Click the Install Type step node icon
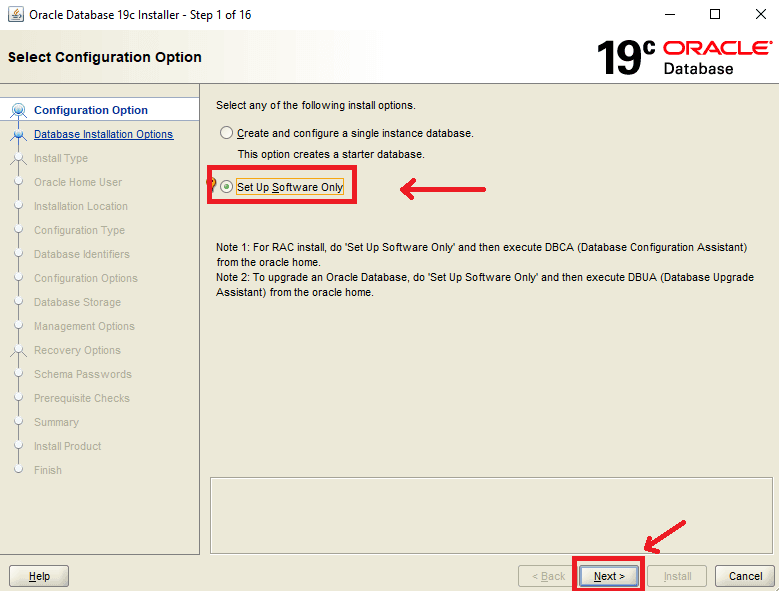The height and width of the screenshot is (591, 779). (18, 158)
